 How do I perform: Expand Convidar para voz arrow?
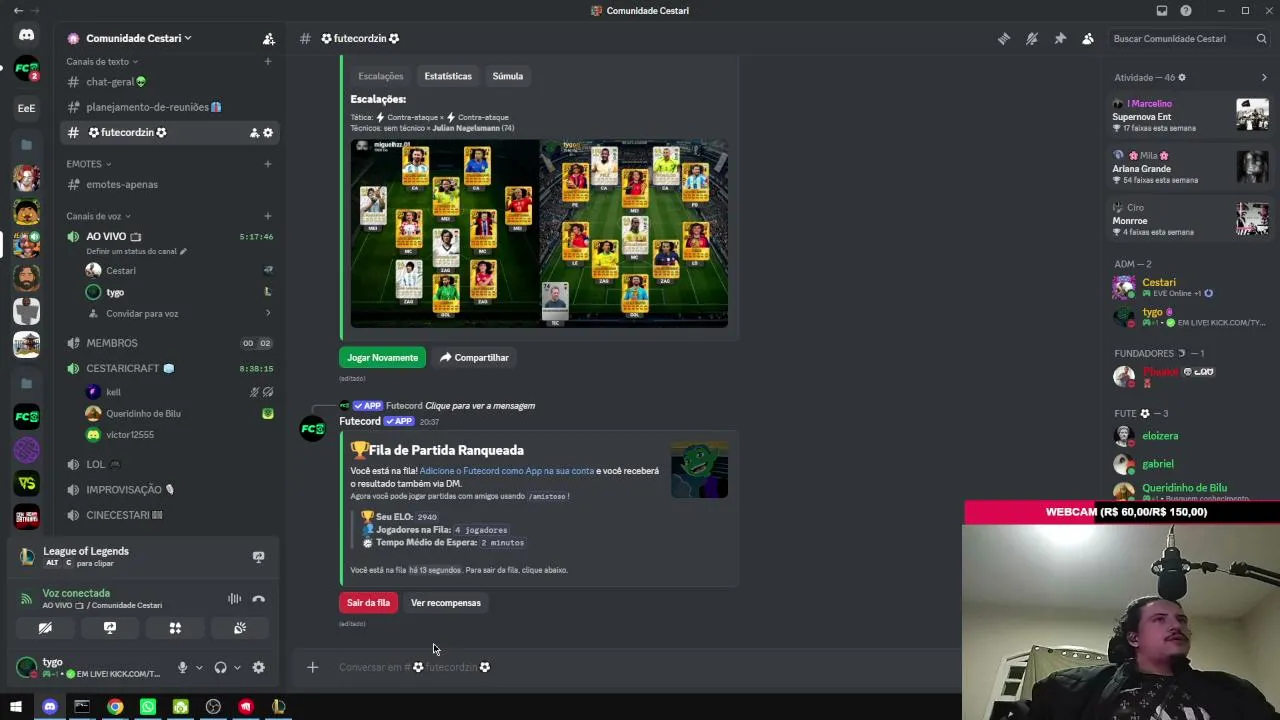pos(268,313)
